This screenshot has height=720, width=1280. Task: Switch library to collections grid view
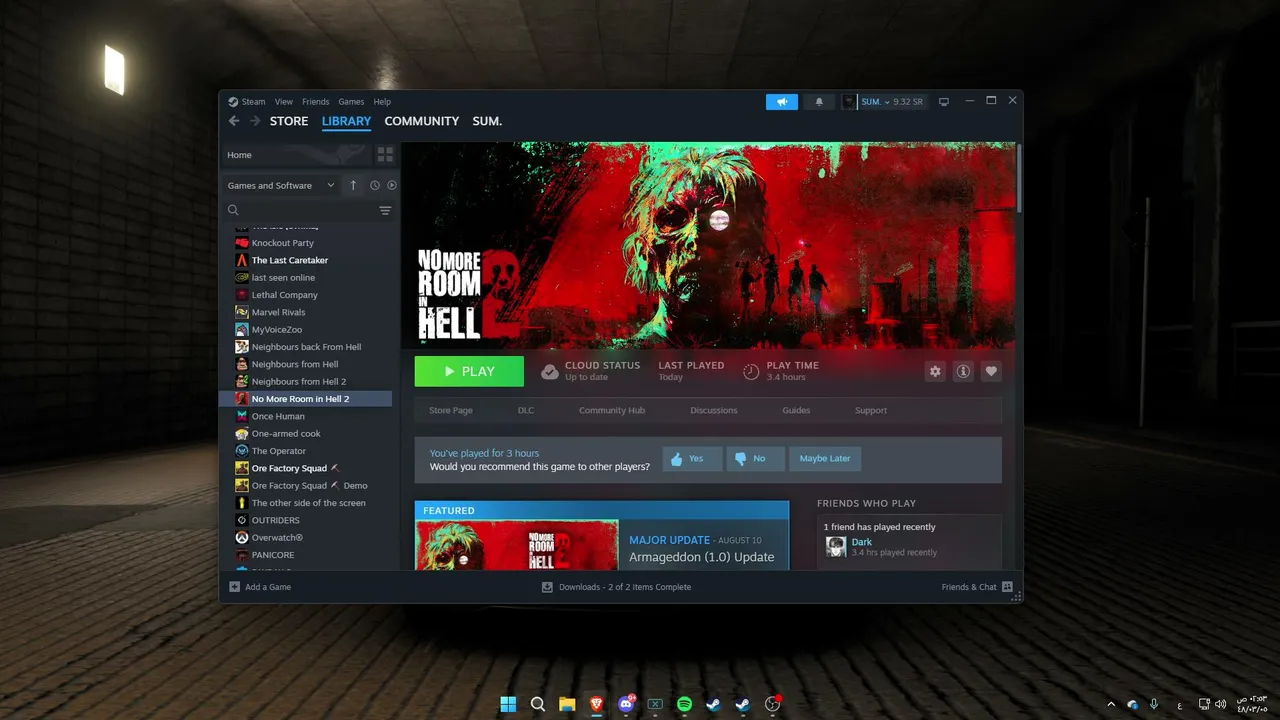[x=385, y=155]
